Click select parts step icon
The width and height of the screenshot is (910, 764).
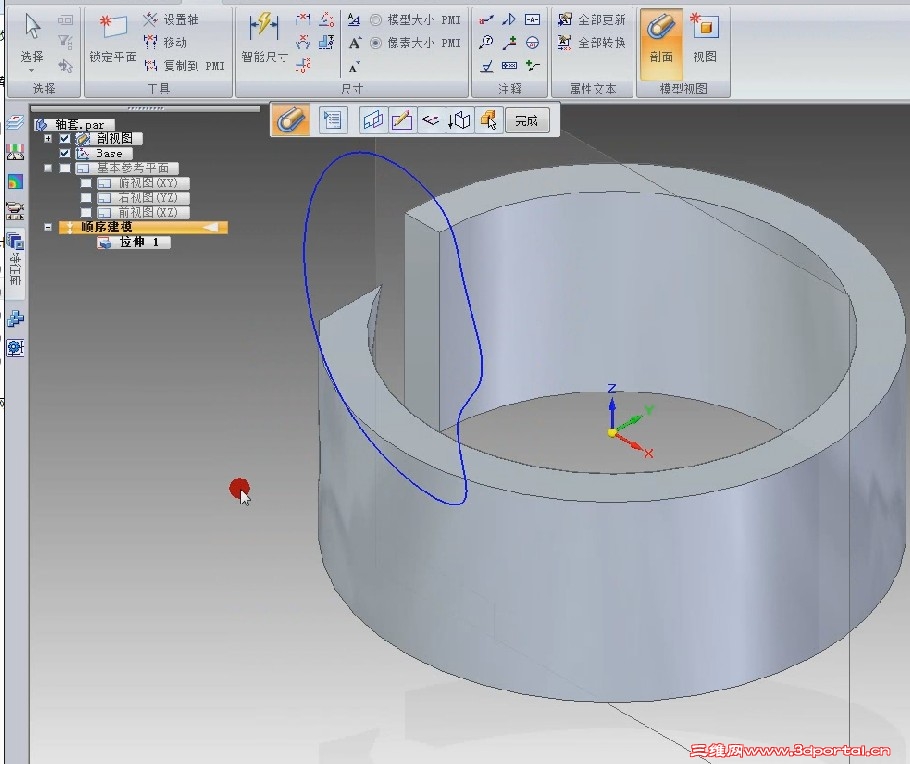tap(488, 120)
